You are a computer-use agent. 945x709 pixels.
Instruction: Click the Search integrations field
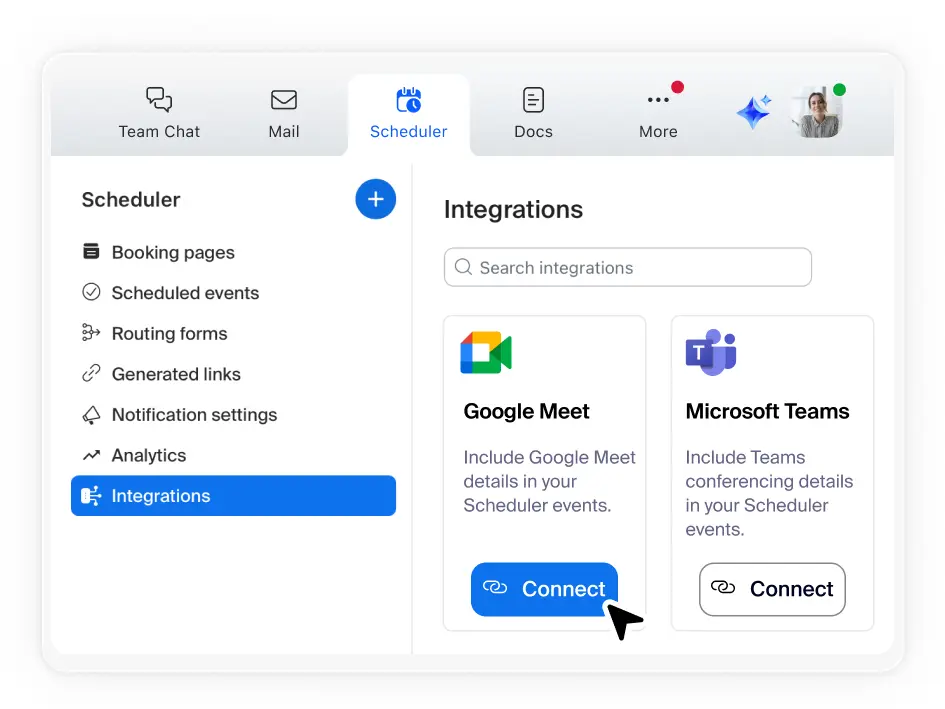tap(627, 268)
